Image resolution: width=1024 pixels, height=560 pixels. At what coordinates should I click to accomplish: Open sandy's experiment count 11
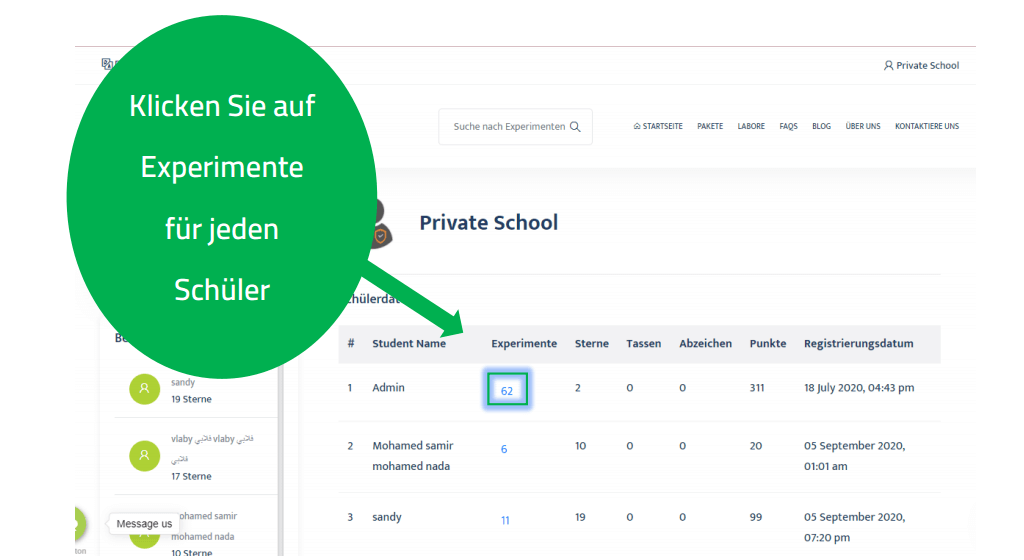click(x=505, y=521)
